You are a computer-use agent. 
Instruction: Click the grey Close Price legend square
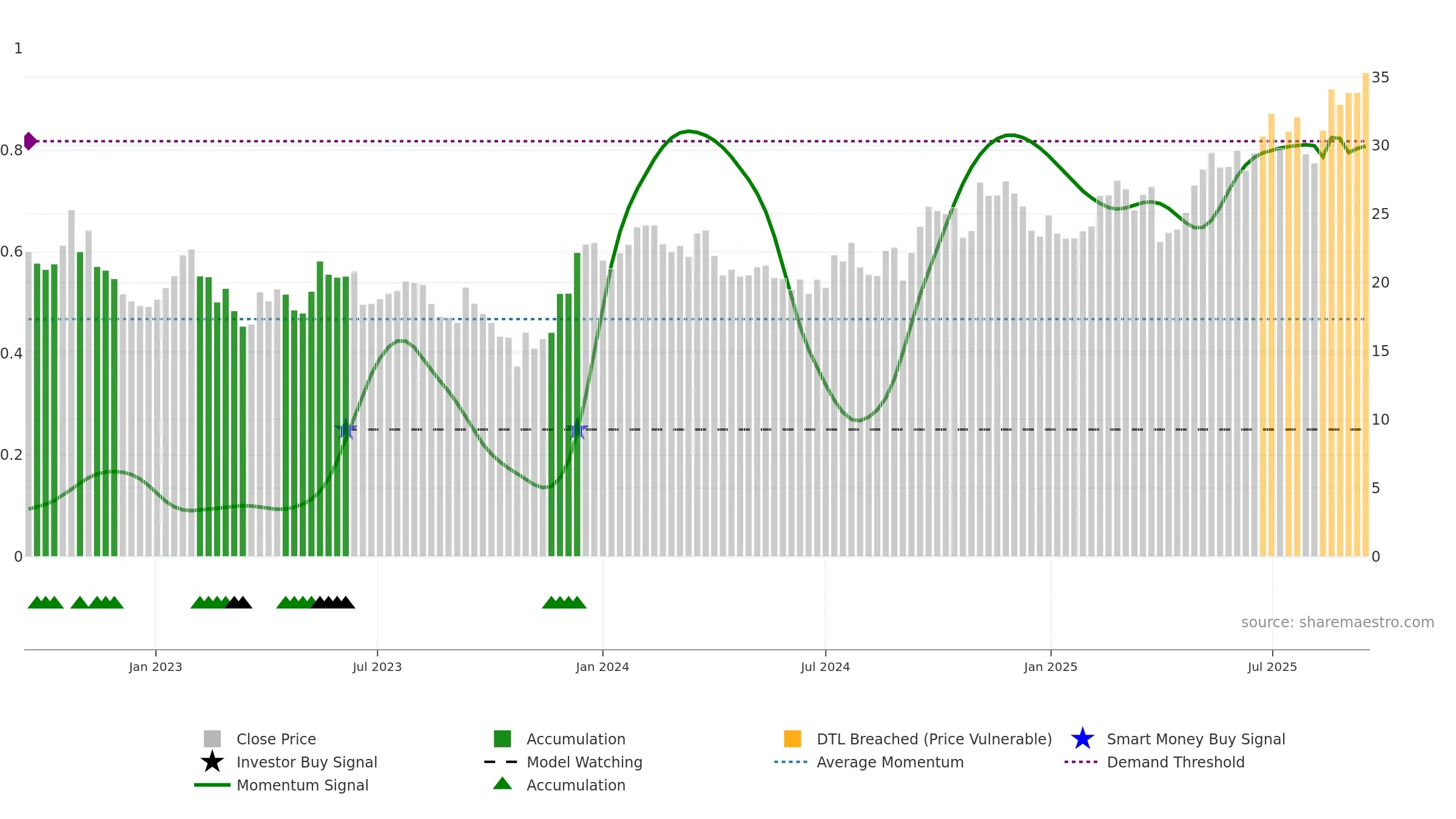[x=212, y=739]
